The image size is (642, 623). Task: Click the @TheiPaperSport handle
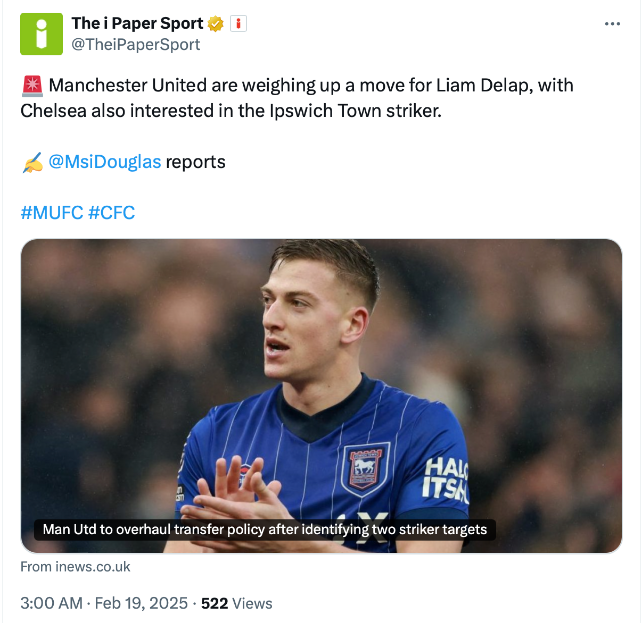(135, 44)
